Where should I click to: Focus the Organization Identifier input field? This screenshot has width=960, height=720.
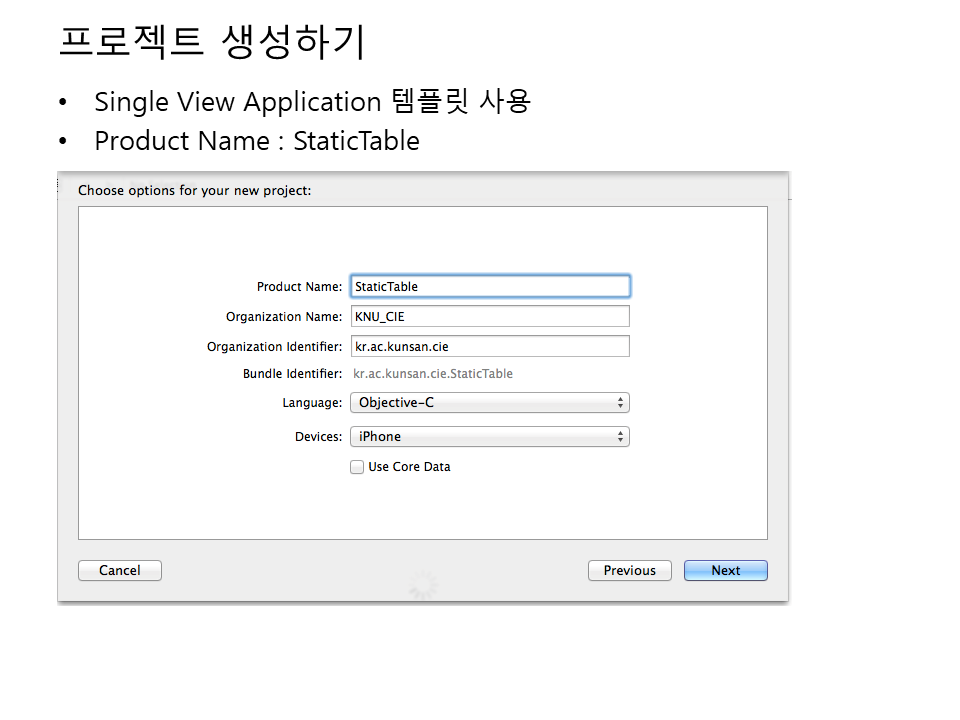point(490,346)
